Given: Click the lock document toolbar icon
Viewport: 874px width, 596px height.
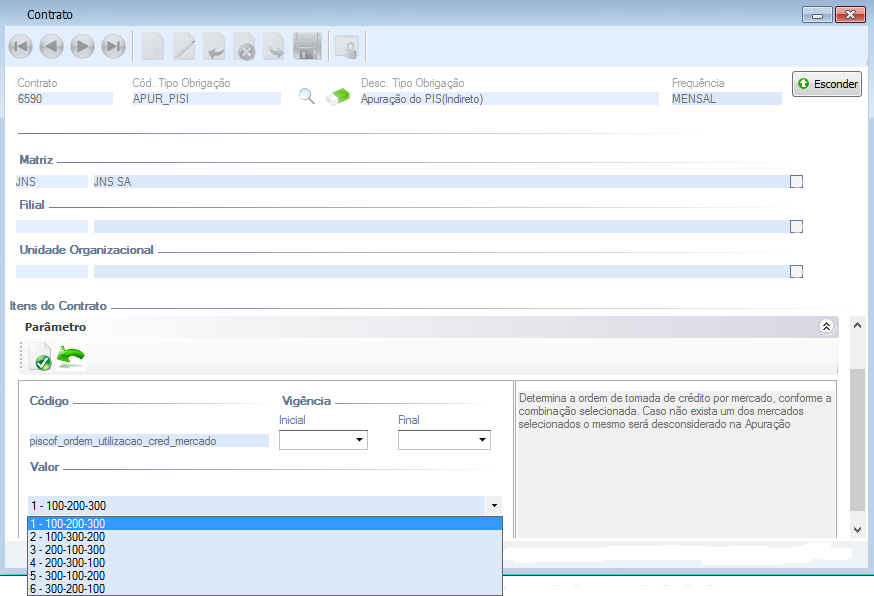Looking at the screenshot, I should coord(347,47).
